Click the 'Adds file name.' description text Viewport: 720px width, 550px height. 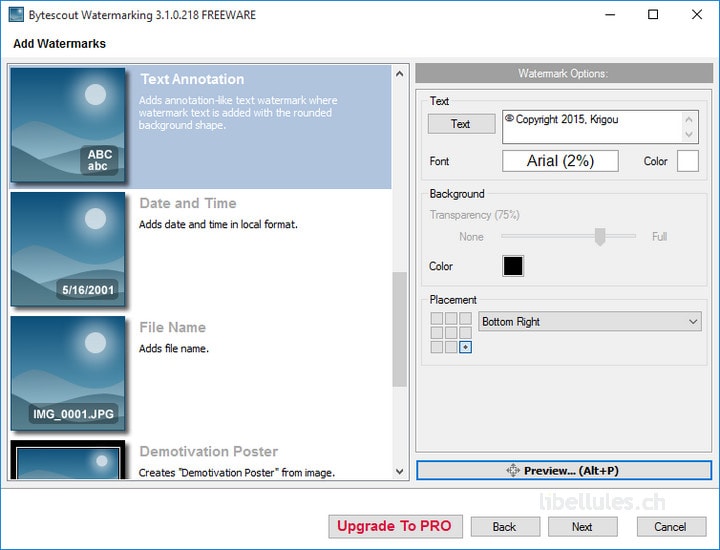click(x=174, y=348)
